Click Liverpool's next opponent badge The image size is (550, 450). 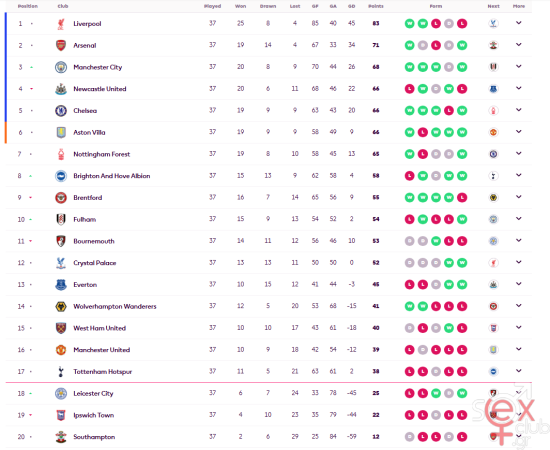(493, 23)
